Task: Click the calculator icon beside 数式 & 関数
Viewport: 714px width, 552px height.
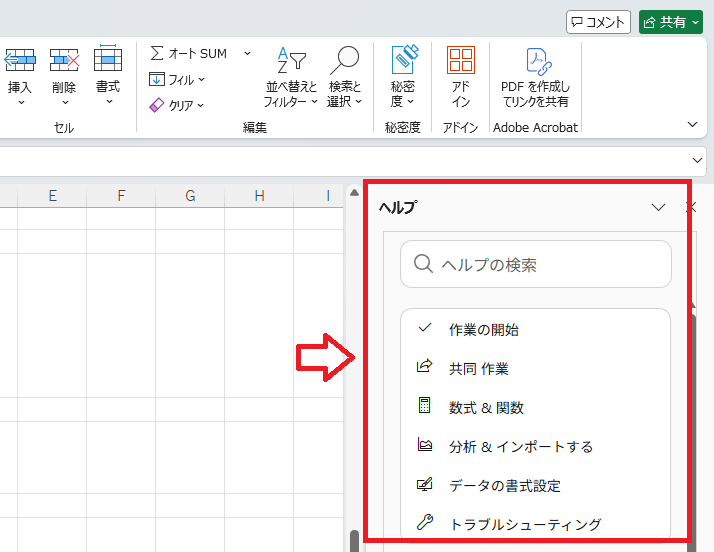Action: click(424, 404)
